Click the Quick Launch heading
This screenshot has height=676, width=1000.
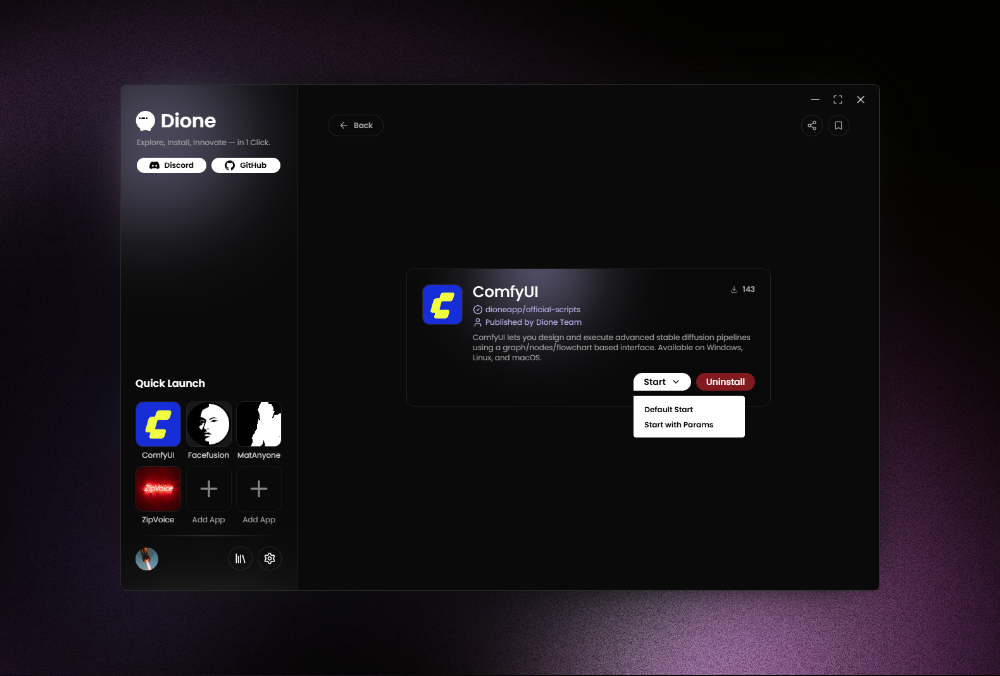[x=170, y=383]
